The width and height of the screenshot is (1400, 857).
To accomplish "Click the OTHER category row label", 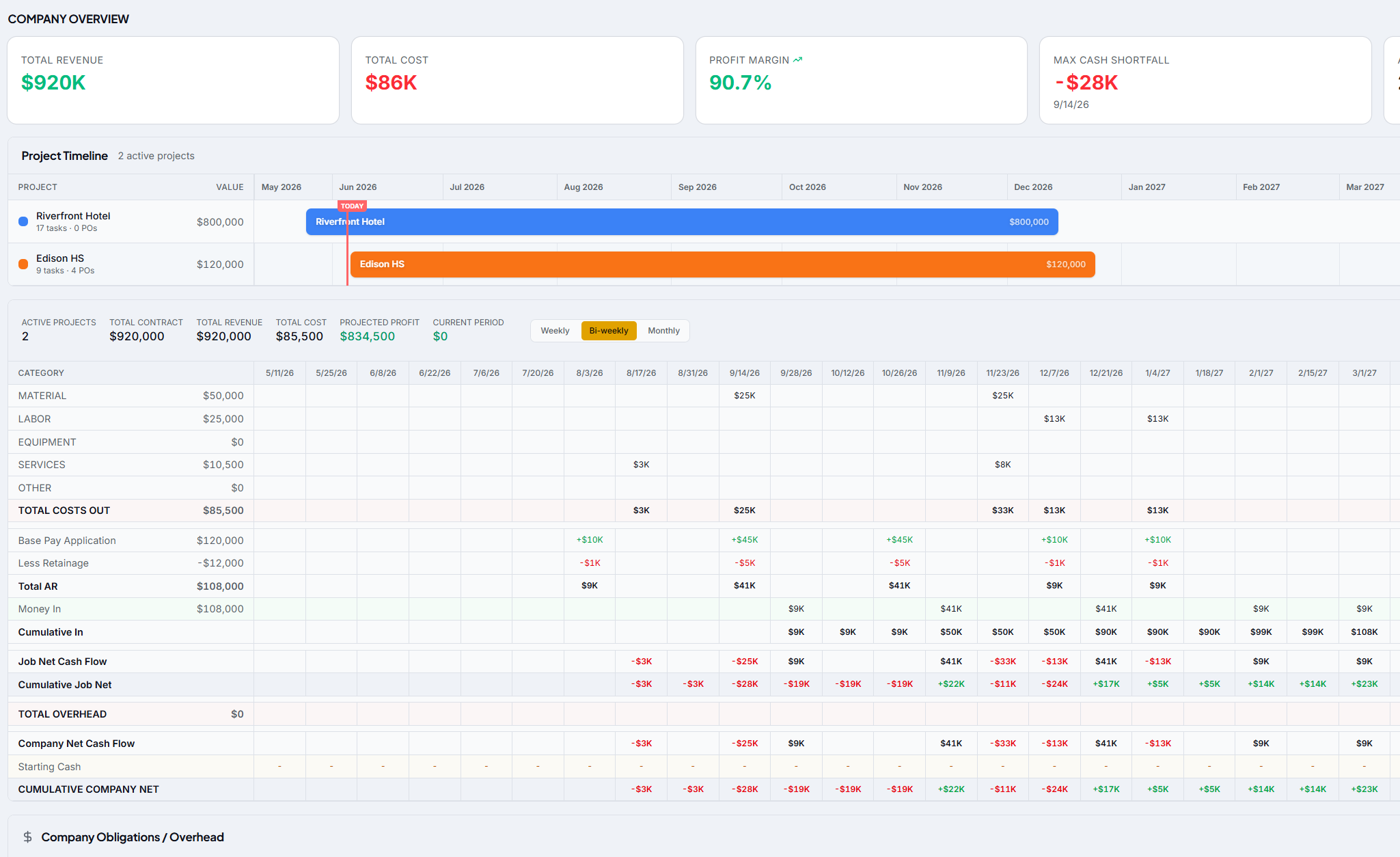I will 35,488.
